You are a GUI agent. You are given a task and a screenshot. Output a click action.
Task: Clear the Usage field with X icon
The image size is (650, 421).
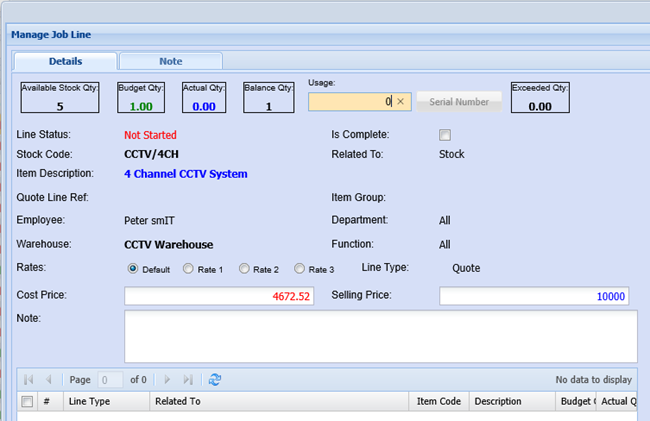tap(401, 101)
